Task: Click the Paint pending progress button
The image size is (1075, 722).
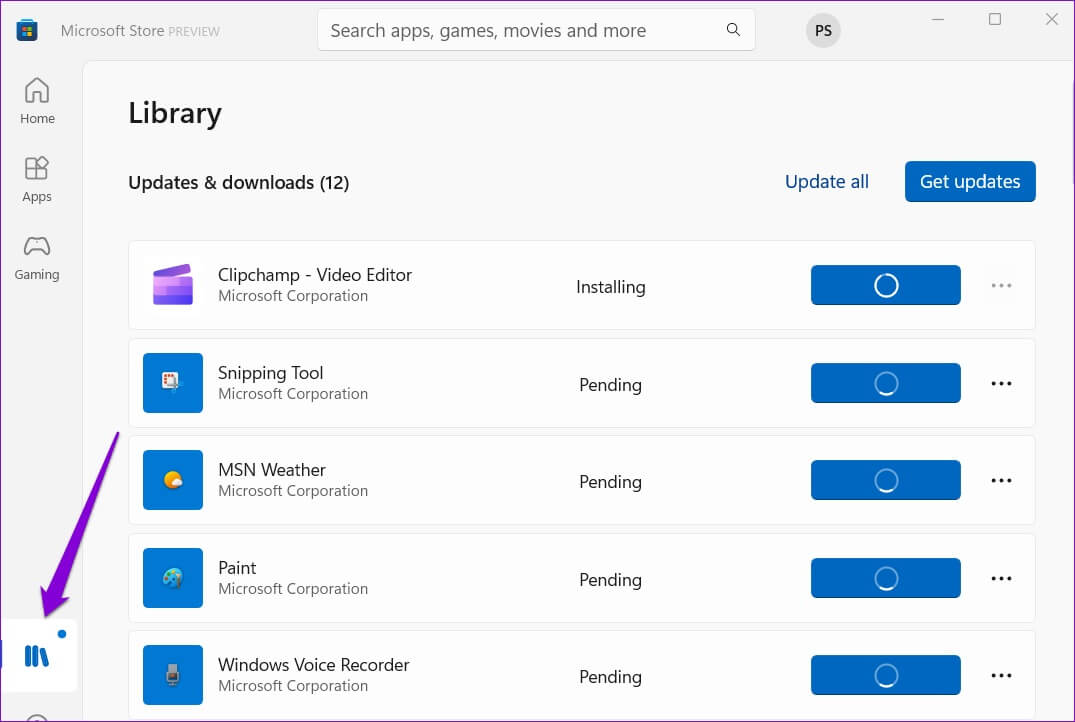Action: (x=886, y=579)
